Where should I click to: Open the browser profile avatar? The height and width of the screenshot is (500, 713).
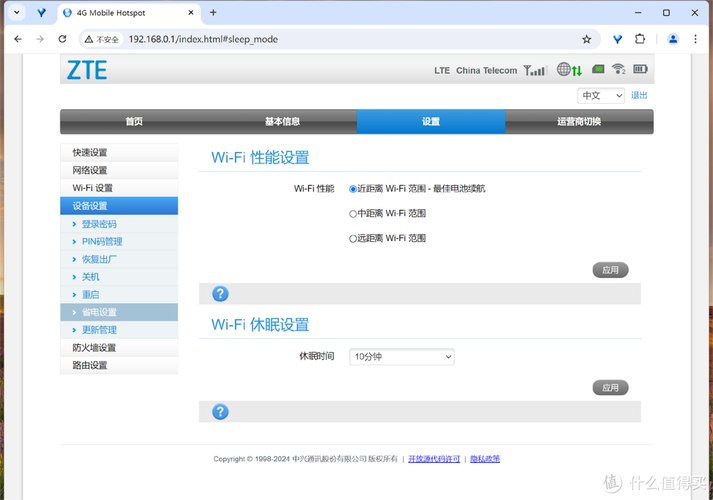pyautogui.click(x=673, y=39)
